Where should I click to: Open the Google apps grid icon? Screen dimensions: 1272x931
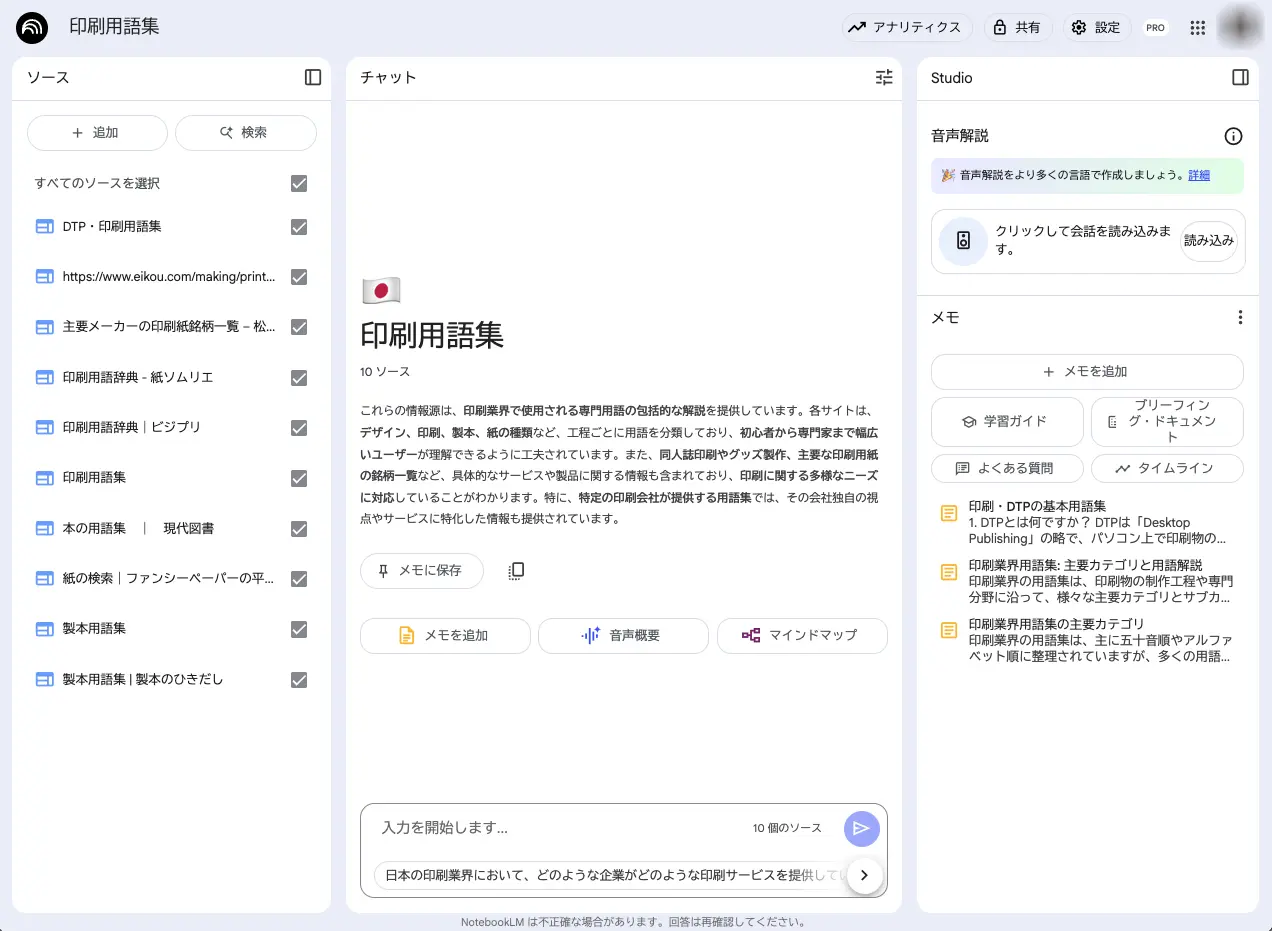[x=1197, y=27]
